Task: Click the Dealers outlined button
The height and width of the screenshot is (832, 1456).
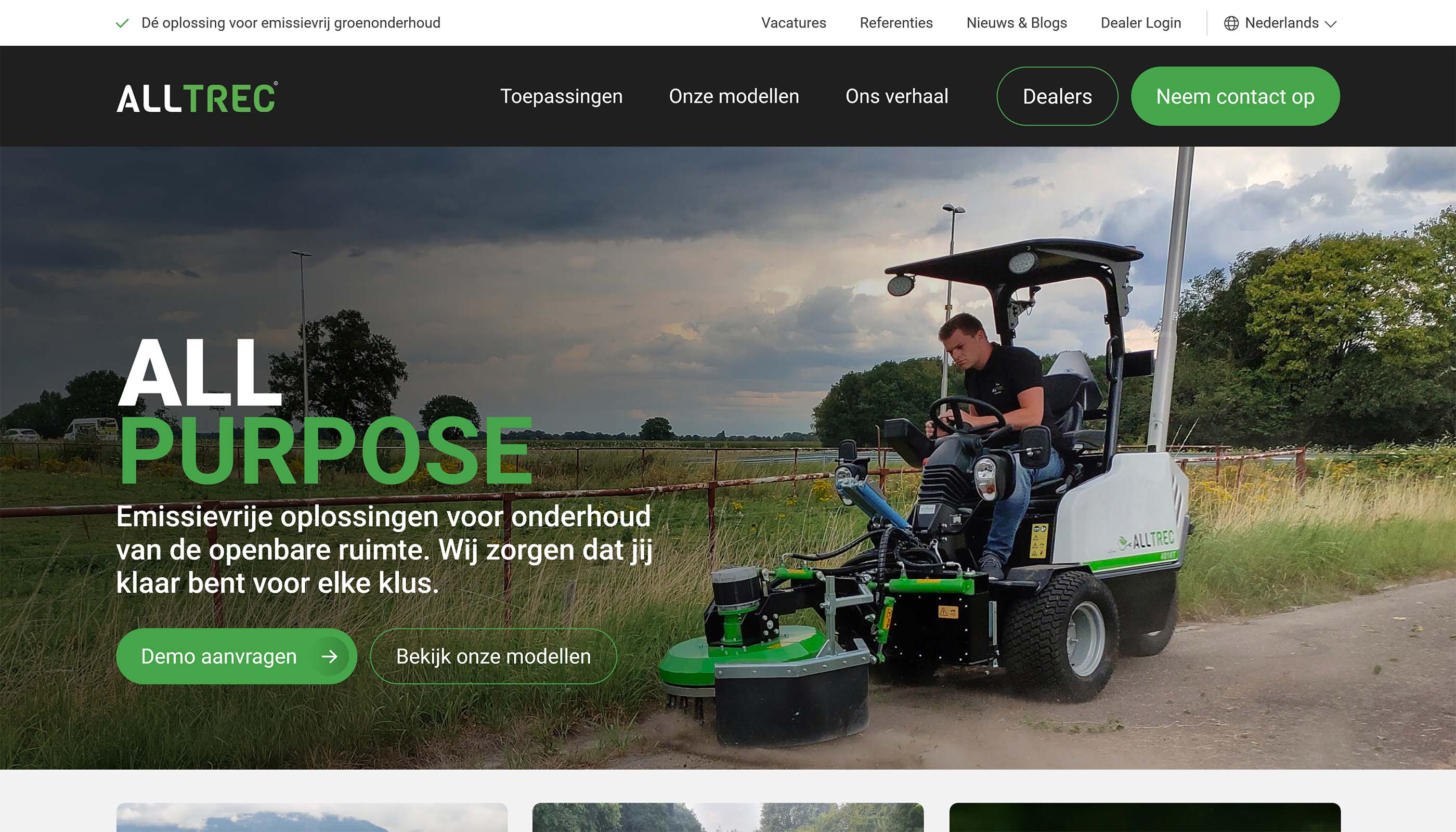Action: tap(1057, 97)
